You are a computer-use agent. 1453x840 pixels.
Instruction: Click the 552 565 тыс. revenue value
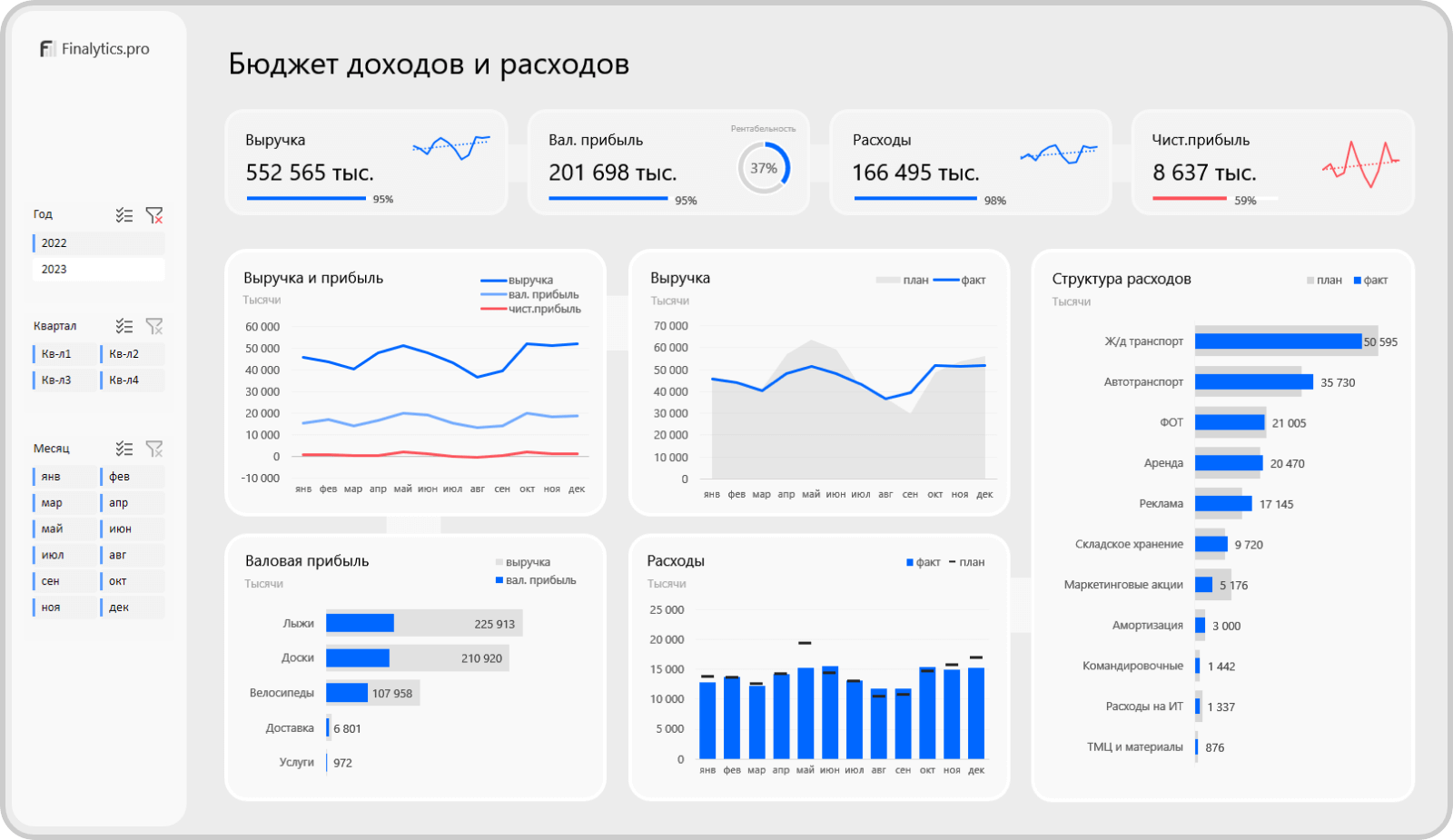click(310, 173)
